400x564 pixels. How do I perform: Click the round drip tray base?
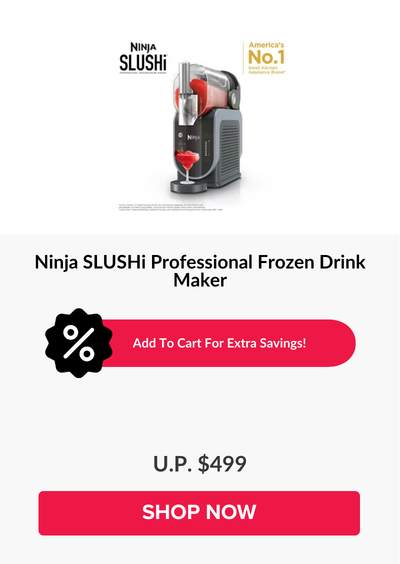[x=188, y=186]
